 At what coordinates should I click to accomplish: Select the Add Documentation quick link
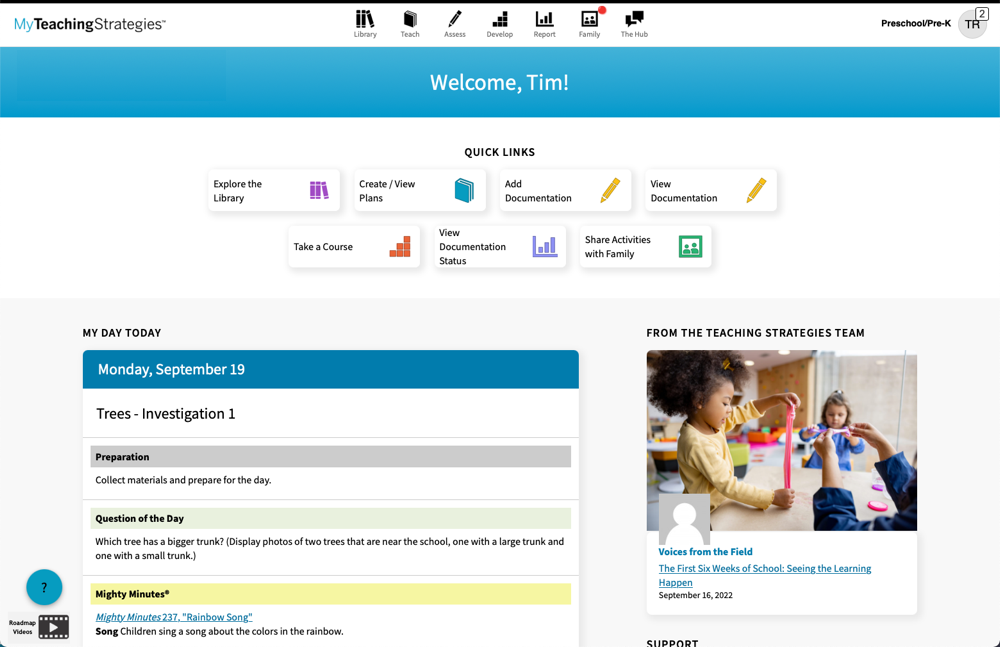coord(565,191)
